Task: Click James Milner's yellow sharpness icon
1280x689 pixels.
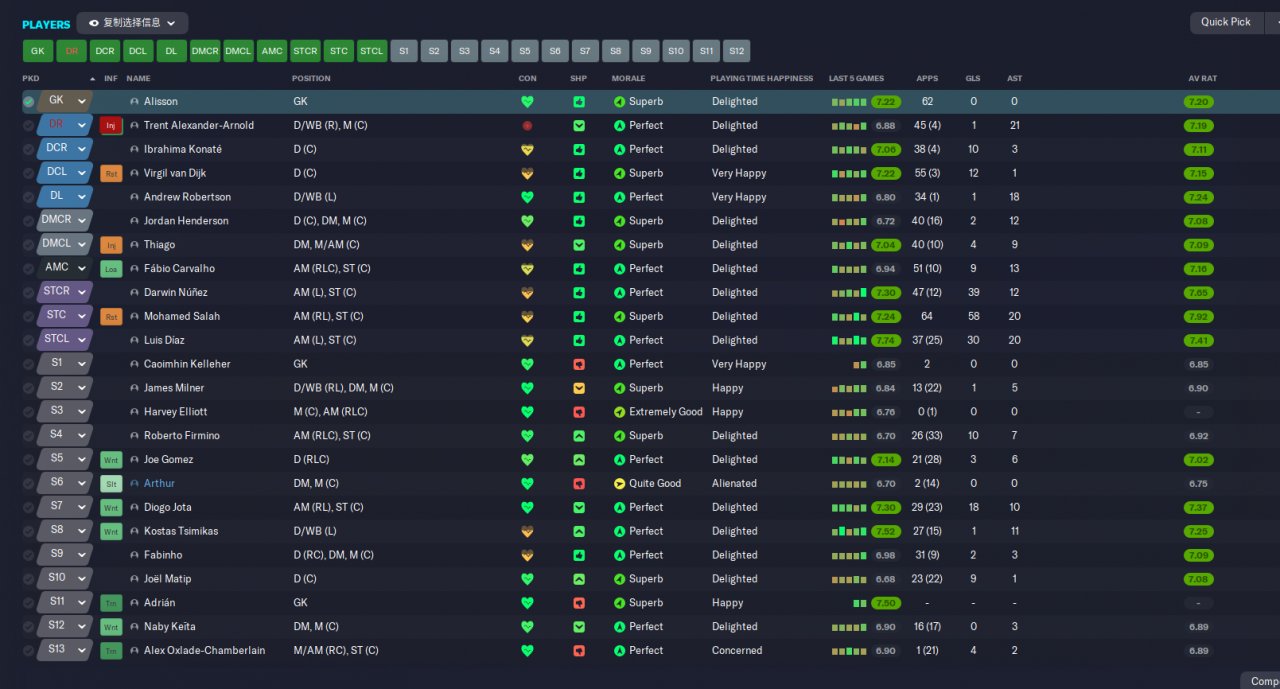Action: point(579,388)
